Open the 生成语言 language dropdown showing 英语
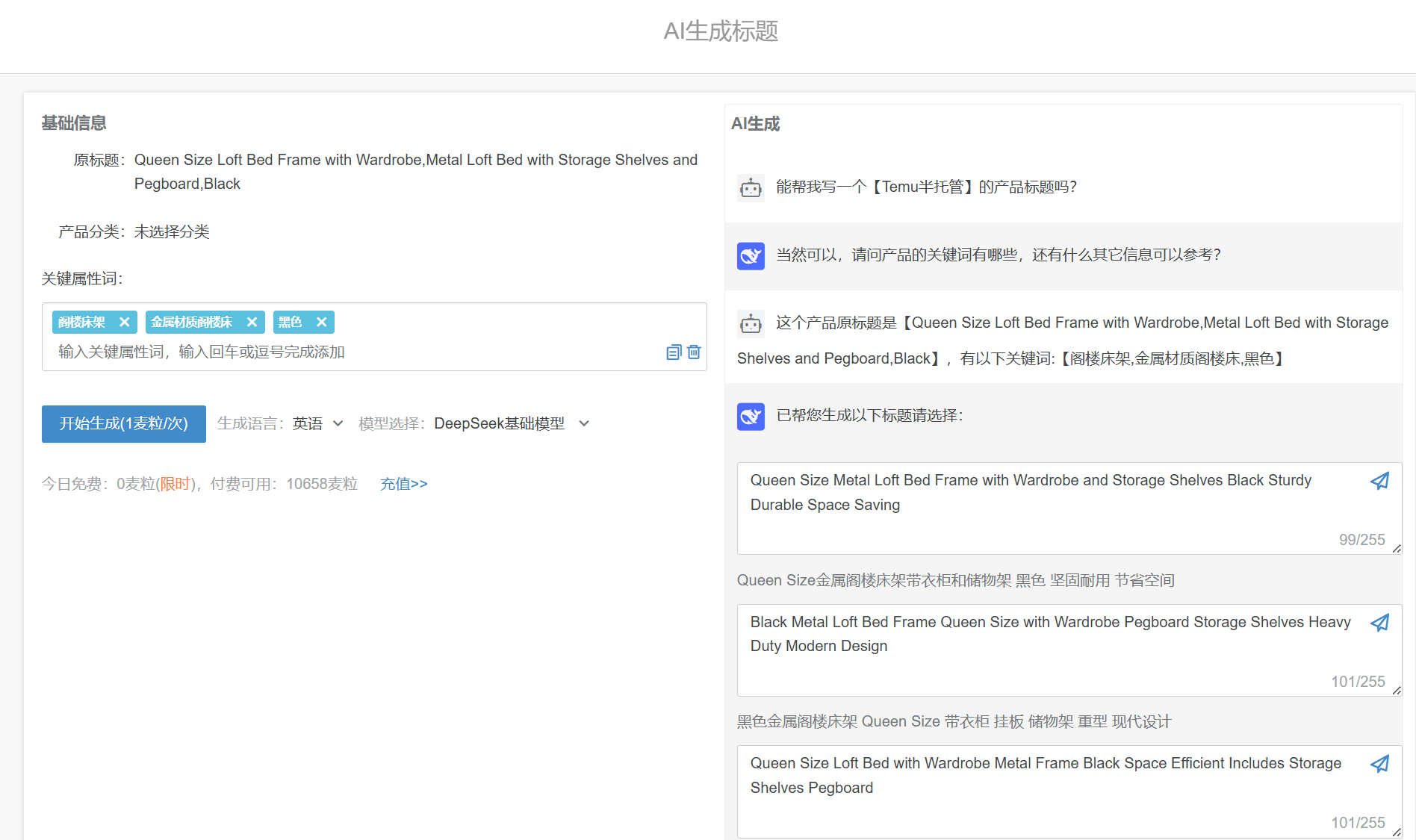Screen dimensions: 1416x840 [317, 423]
